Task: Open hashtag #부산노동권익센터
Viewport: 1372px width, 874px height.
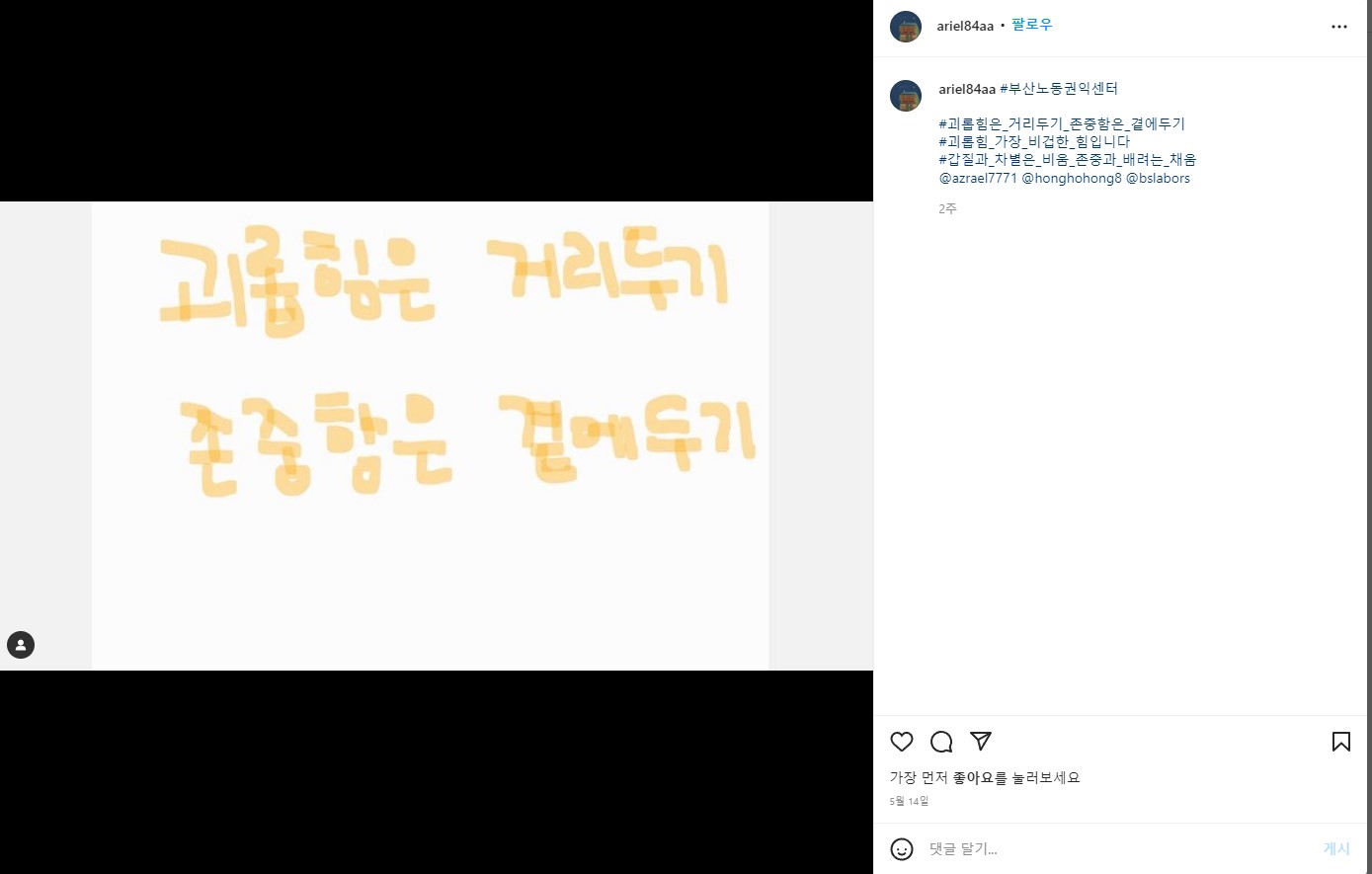Action: coord(1059,89)
